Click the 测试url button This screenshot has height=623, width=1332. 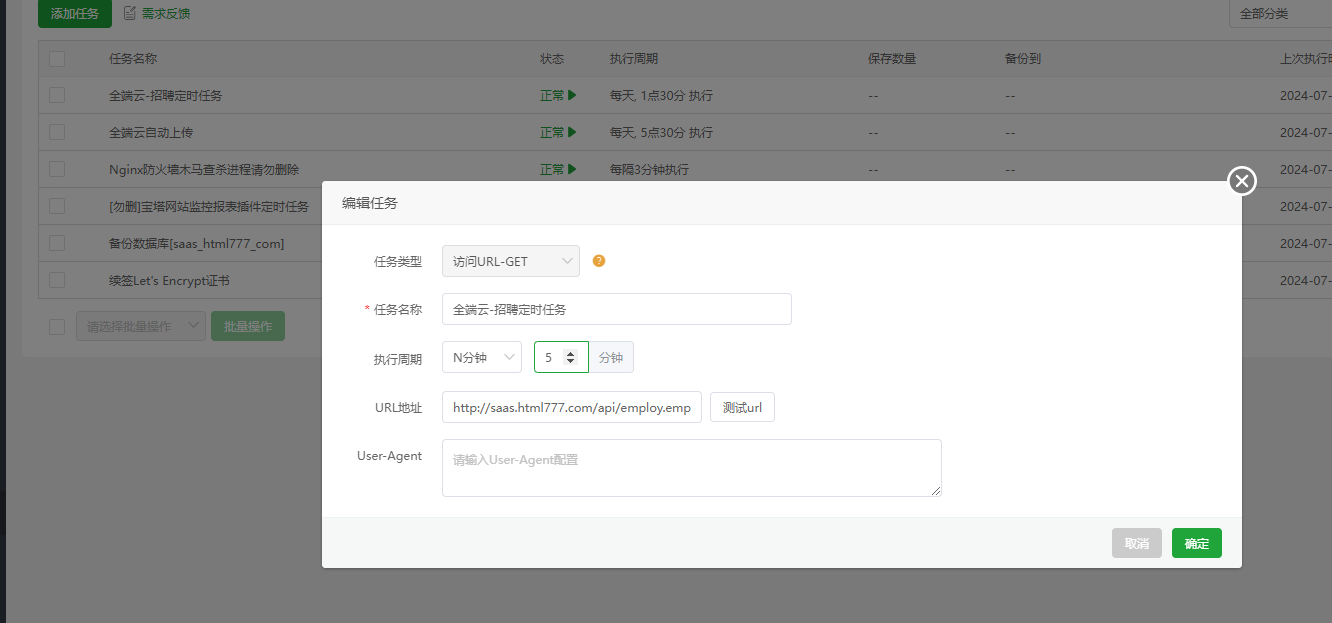[x=742, y=407]
